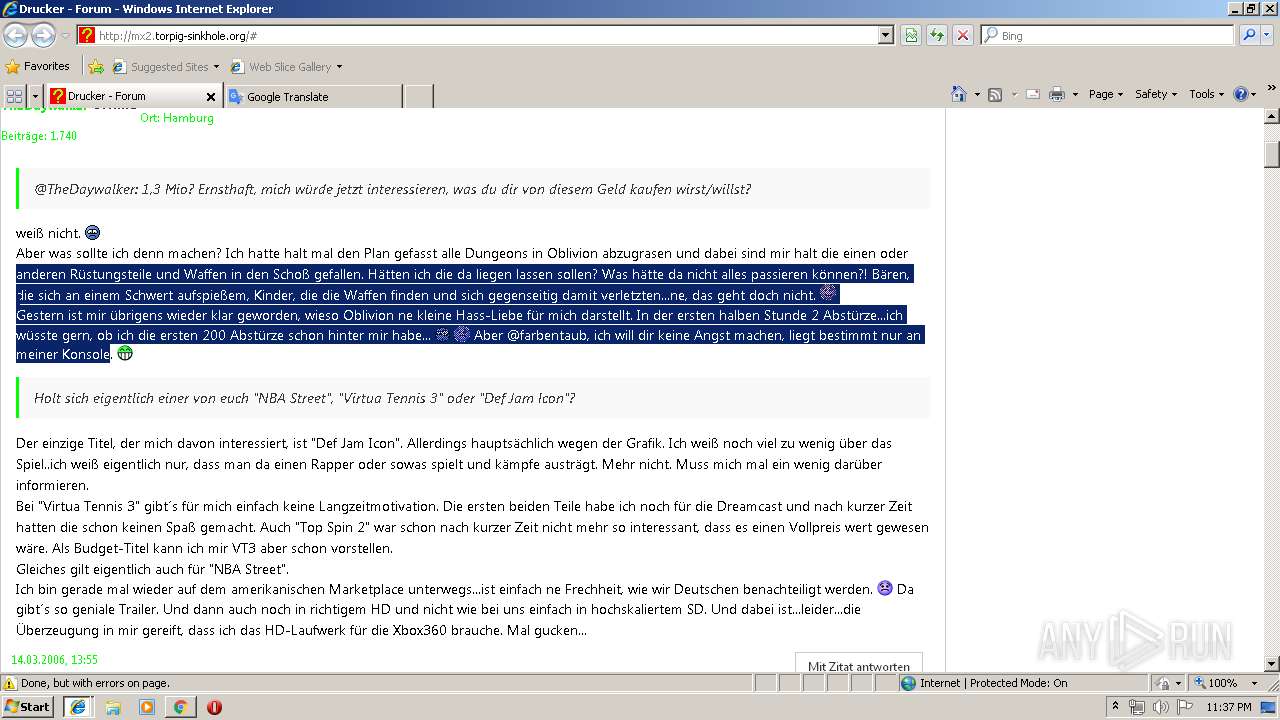Viewport: 1280px width, 720px height.
Task: Click the quote mentioning '1,3 Mio?'
Action: [x=474, y=189]
